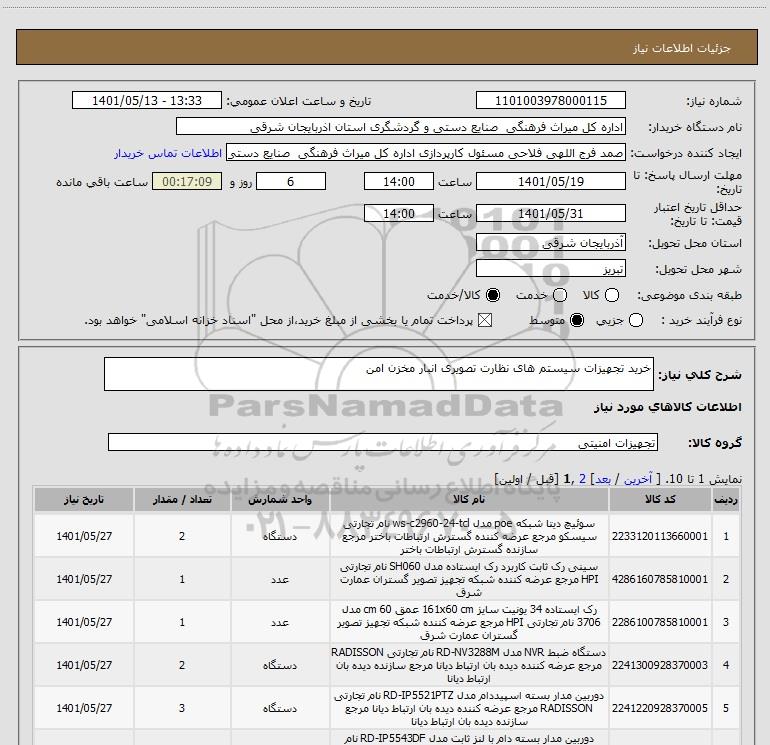The width and height of the screenshot is (770, 745).
Task: Click the تعداد / مقدار column header
Action: 182,499
